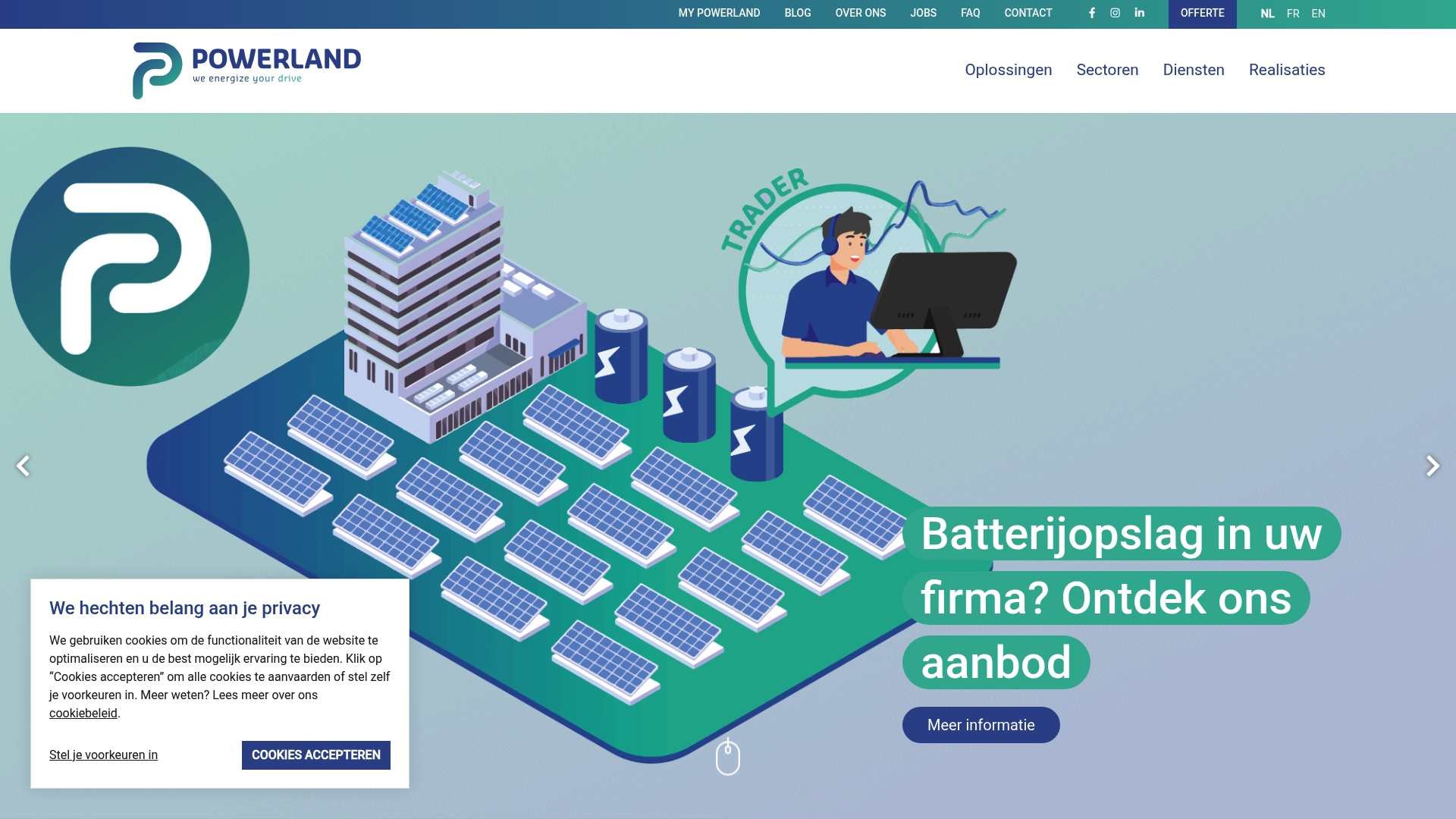Viewport: 1456px width, 819px height.
Task: Click the mouse scroll-down icon
Action: [x=728, y=757]
